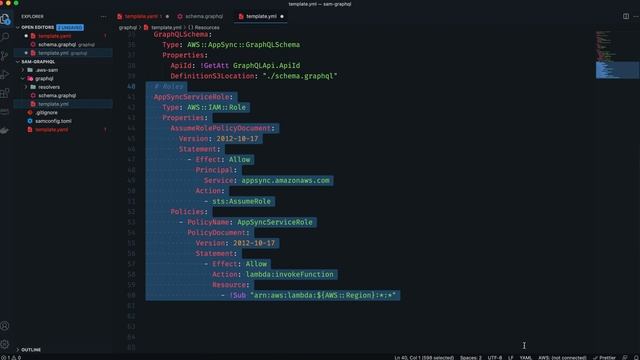Click the AppSyncServiceRole key on line 41
This screenshot has height=360, width=640.
point(191,97)
